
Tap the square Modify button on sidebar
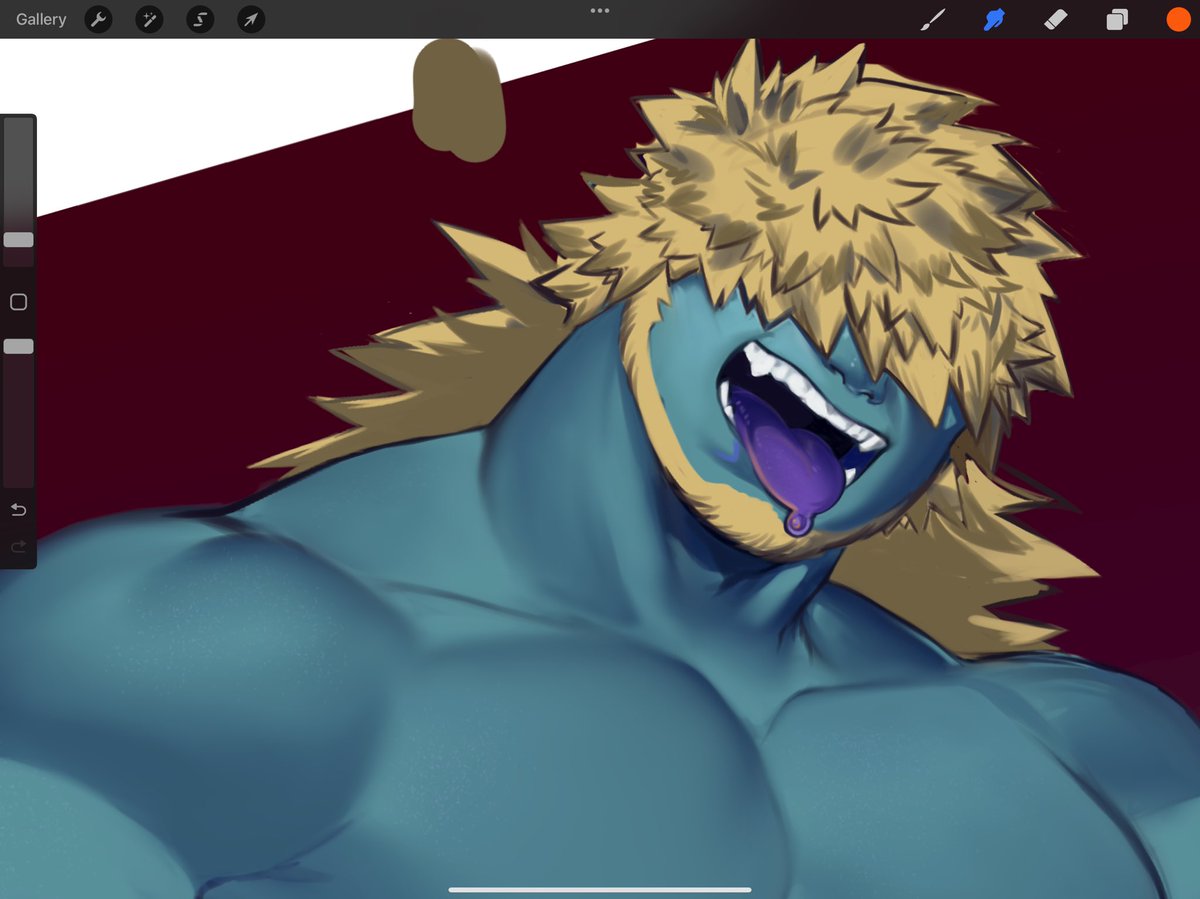(x=18, y=302)
